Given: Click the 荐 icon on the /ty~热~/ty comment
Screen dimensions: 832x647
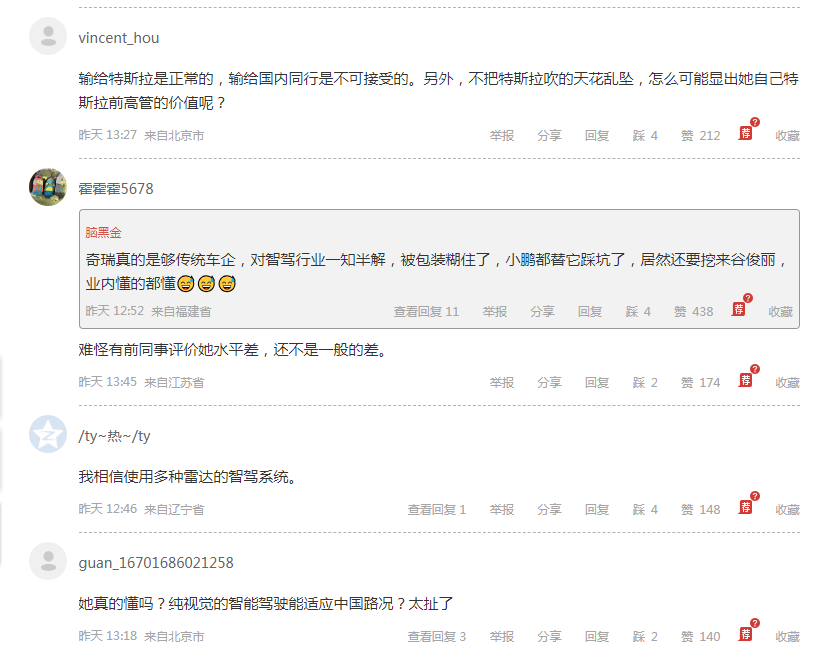Looking at the screenshot, I should [x=746, y=507].
